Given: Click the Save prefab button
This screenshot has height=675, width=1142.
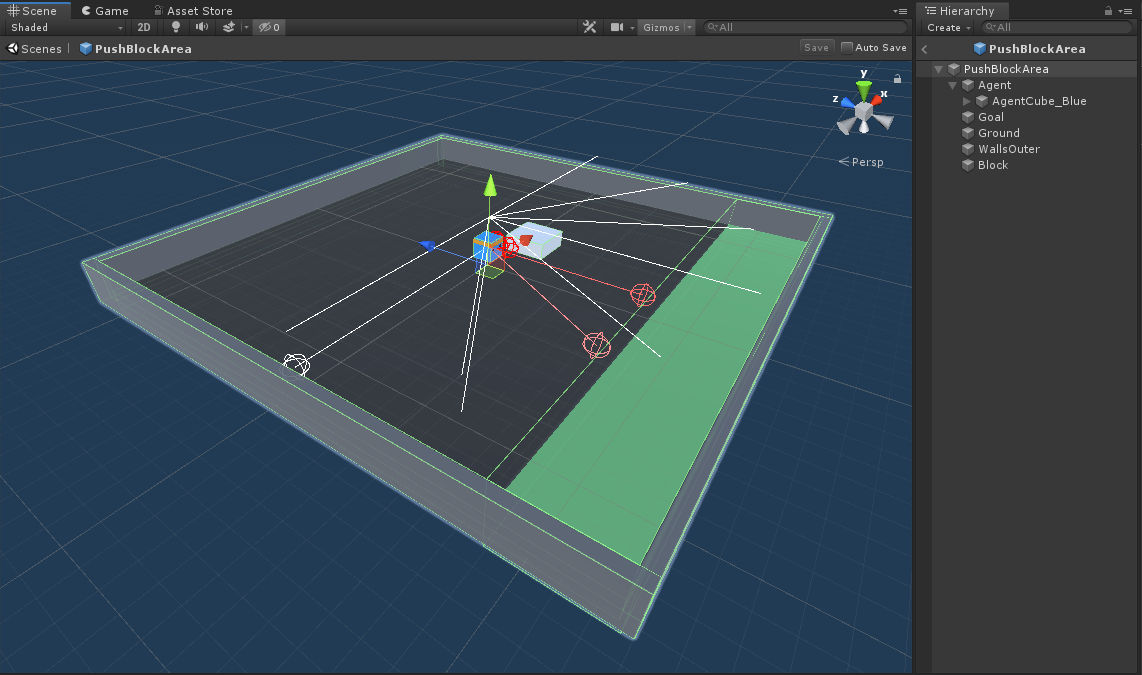Looking at the screenshot, I should coord(816,47).
